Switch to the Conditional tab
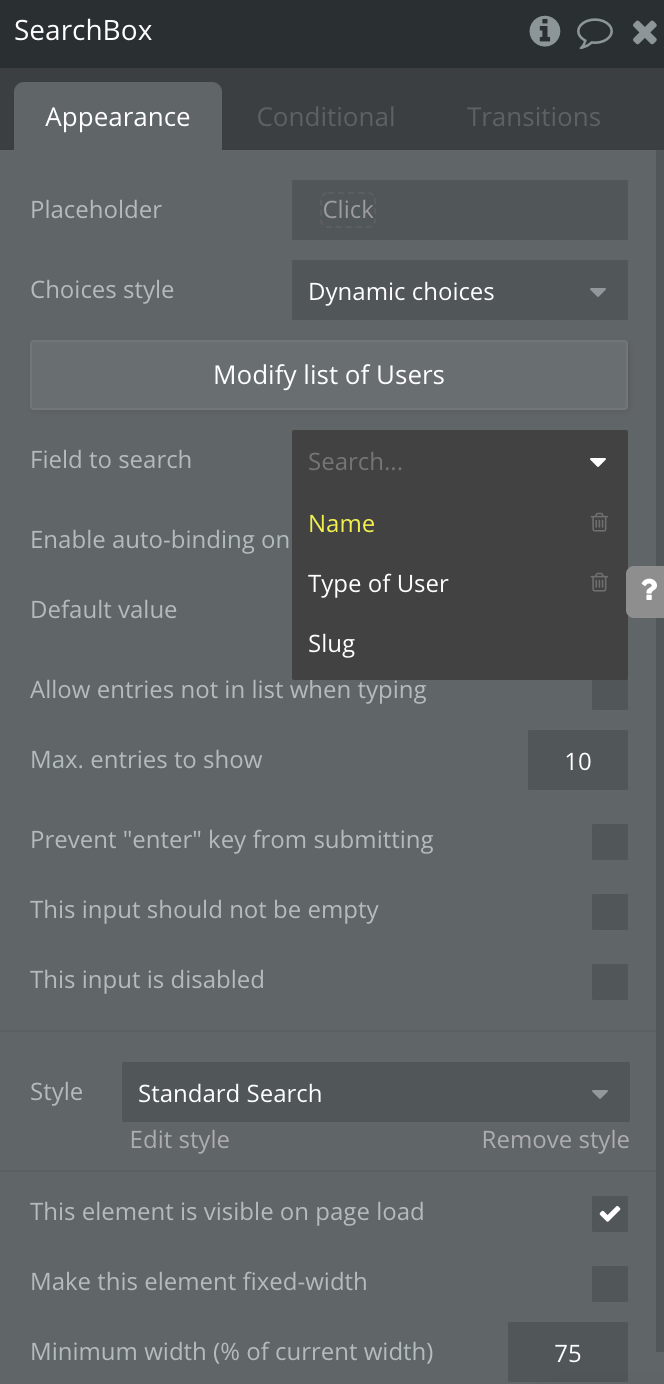 (326, 117)
